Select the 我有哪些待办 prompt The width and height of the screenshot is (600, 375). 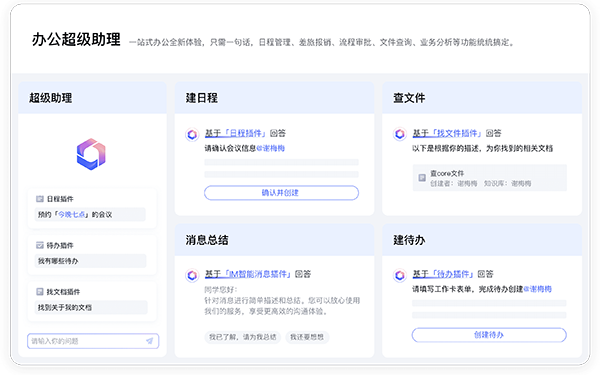click(x=90, y=261)
